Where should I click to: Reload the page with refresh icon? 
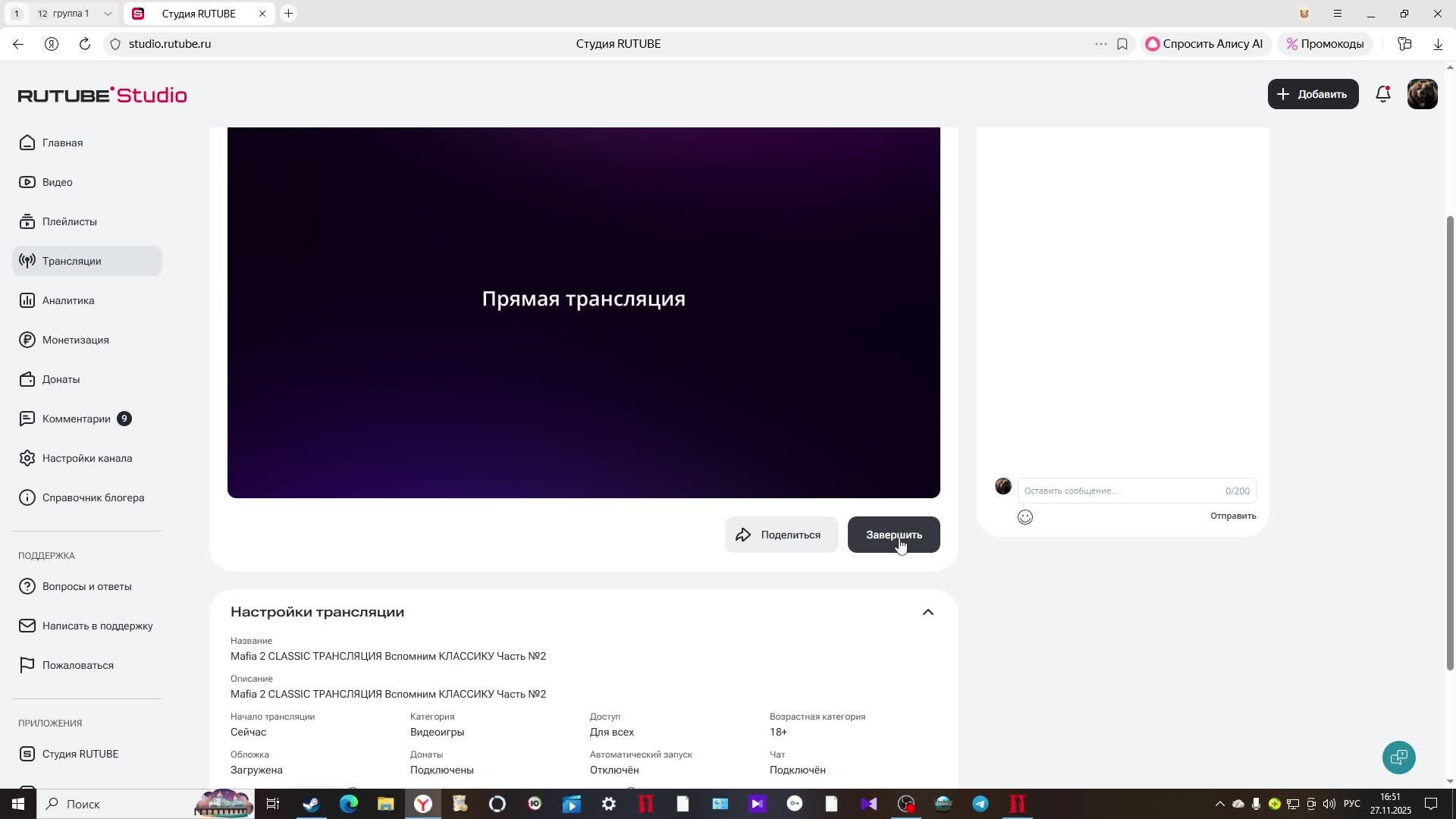click(85, 44)
